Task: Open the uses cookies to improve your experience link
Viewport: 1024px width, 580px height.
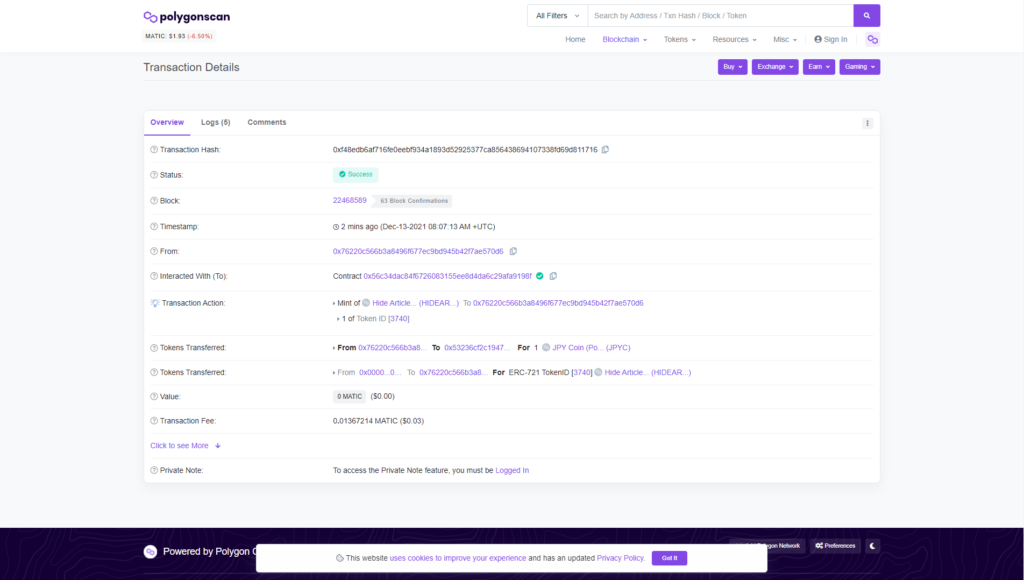Action: [458, 558]
